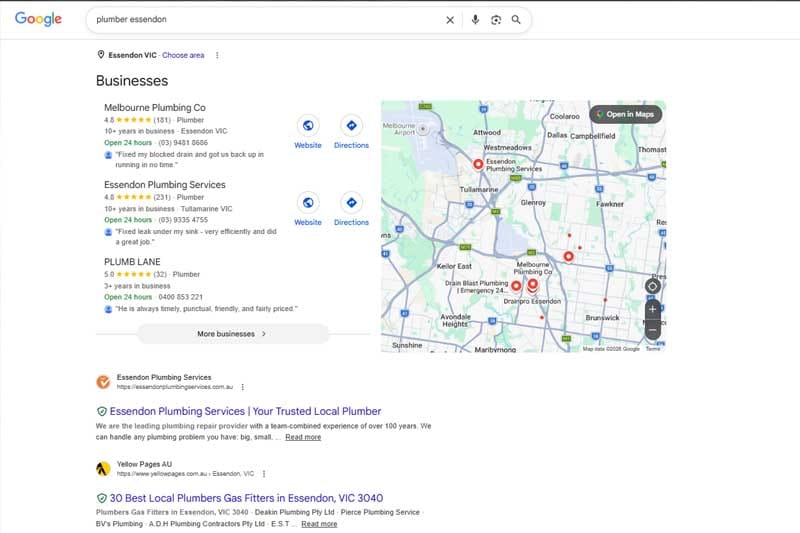
Task: Start voice search with microphone icon
Action: pyautogui.click(x=475, y=19)
